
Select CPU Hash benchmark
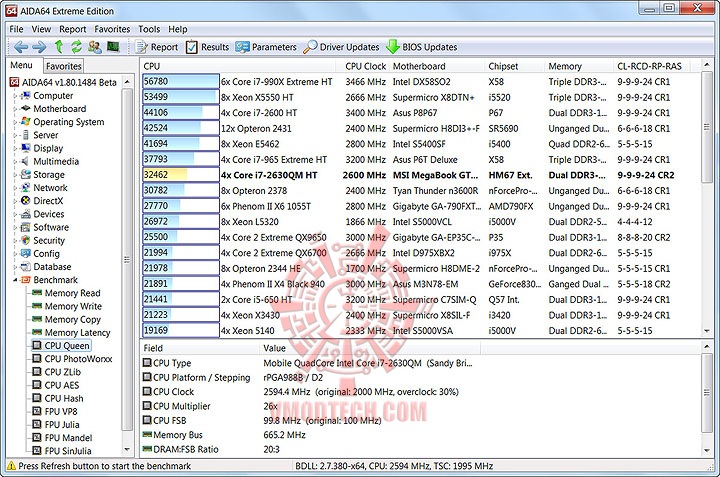click(x=64, y=398)
